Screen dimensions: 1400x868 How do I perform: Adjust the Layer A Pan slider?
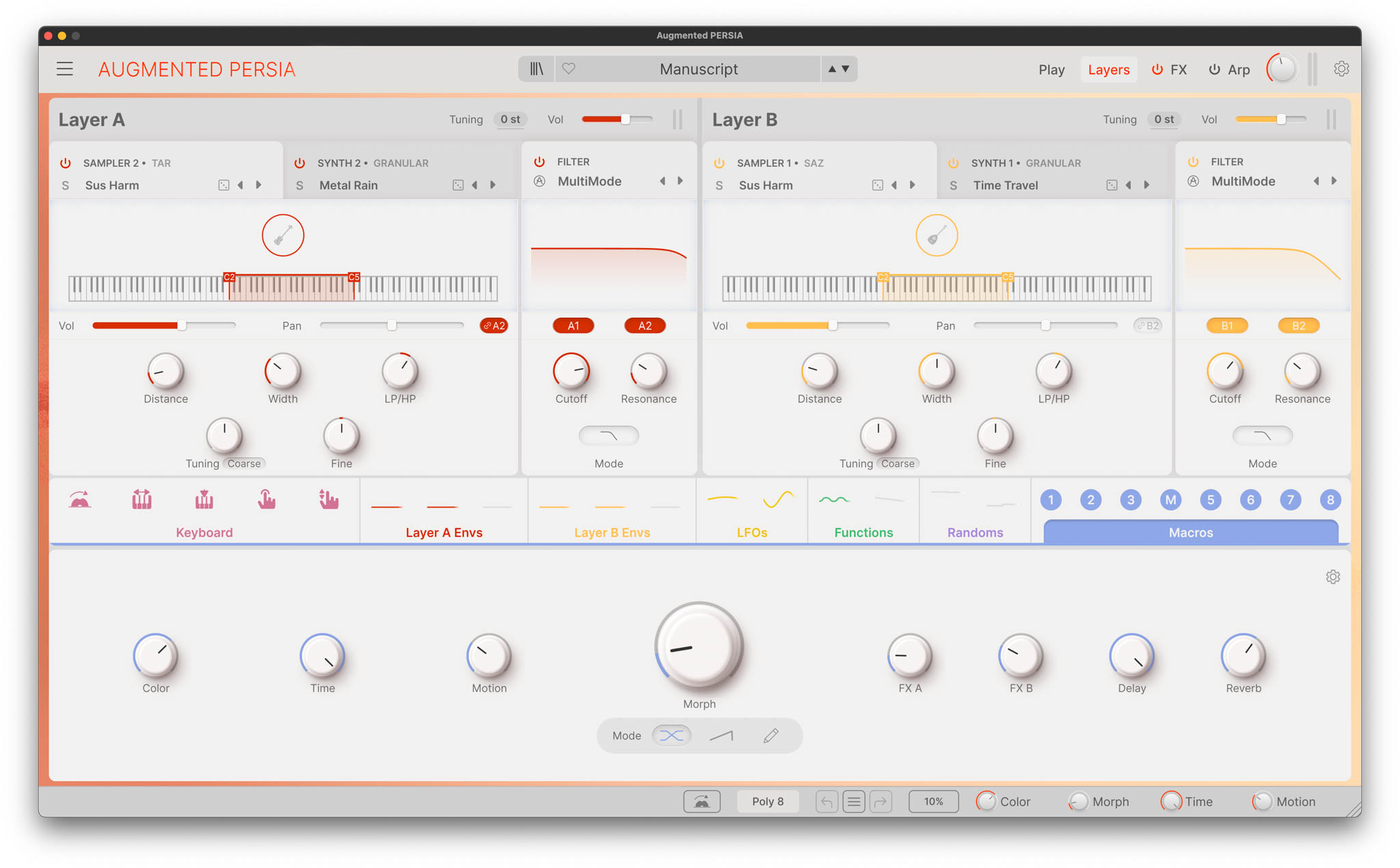392,326
